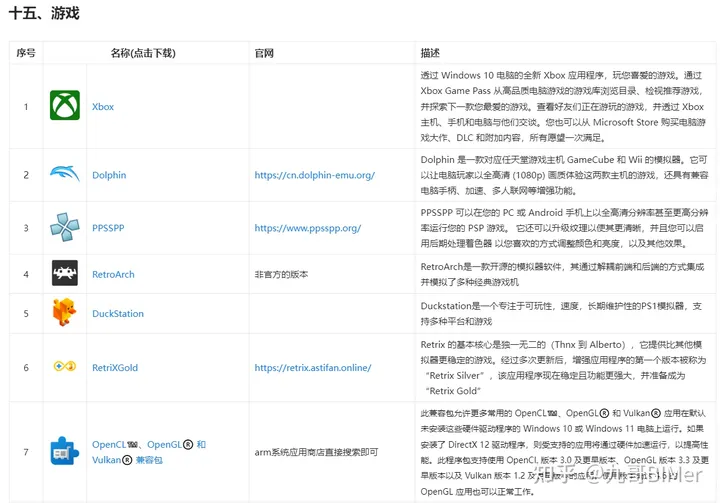Click row number 2 in the Dolphin row
This screenshot has height=503, width=720.
[26, 175]
